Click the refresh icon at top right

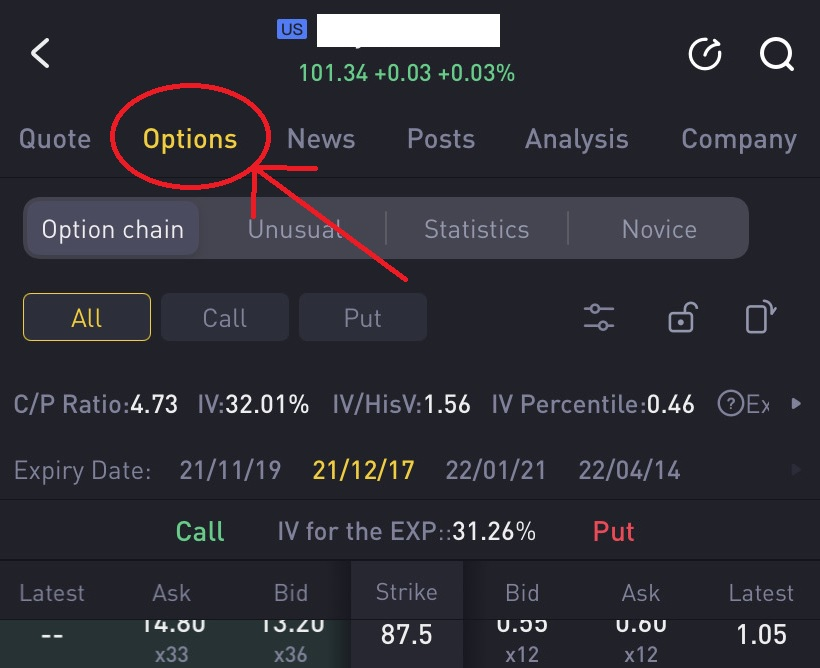(x=705, y=53)
